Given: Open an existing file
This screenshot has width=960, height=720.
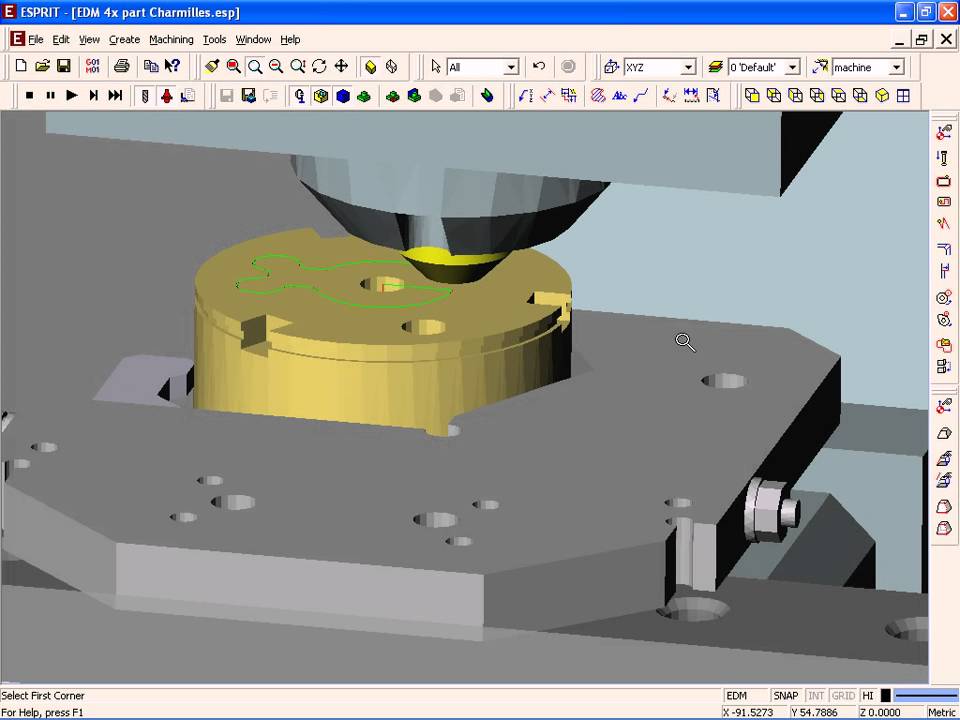Looking at the screenshot, I should click(x=42, y=66).
